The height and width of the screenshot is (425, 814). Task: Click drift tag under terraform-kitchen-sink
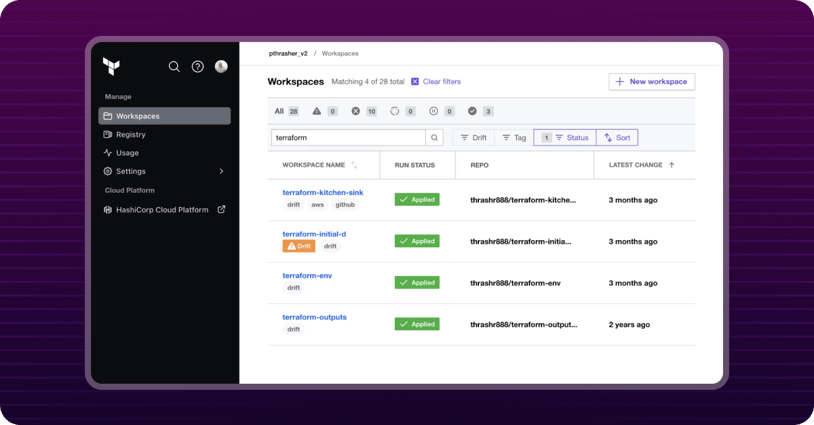(x=294, y=204)
